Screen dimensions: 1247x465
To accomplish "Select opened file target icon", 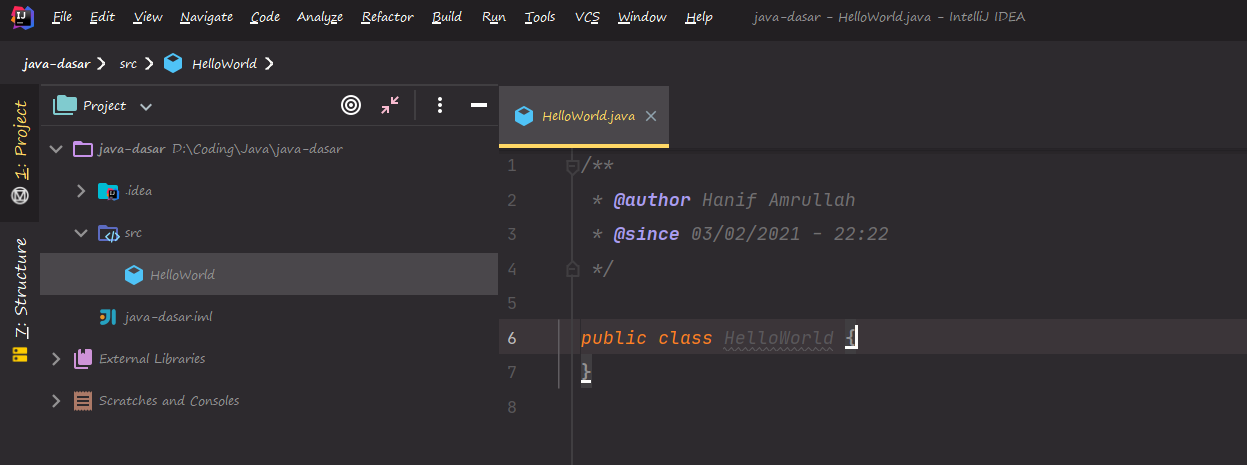I will (x=351, y=105).
